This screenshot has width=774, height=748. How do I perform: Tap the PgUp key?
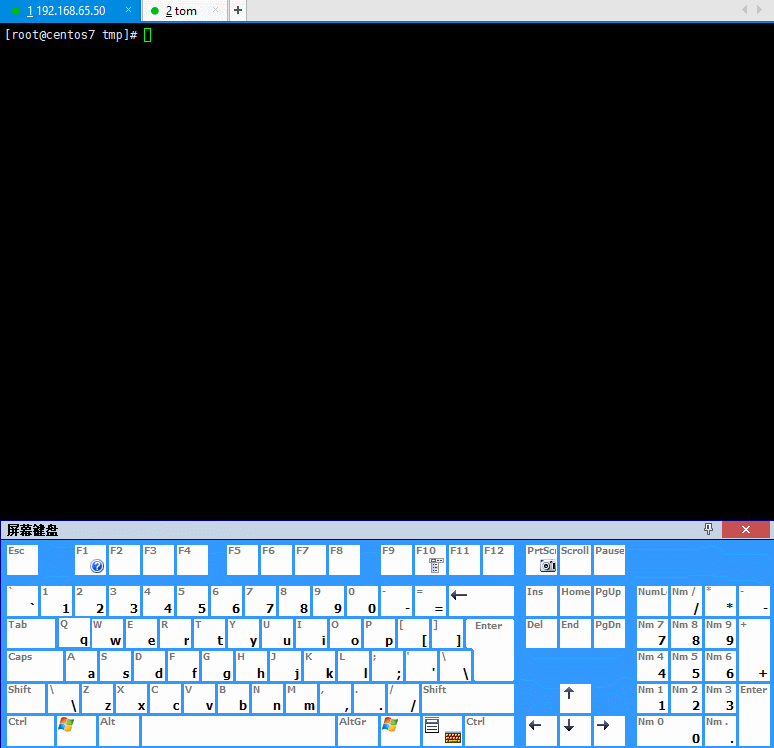point(609,601)
